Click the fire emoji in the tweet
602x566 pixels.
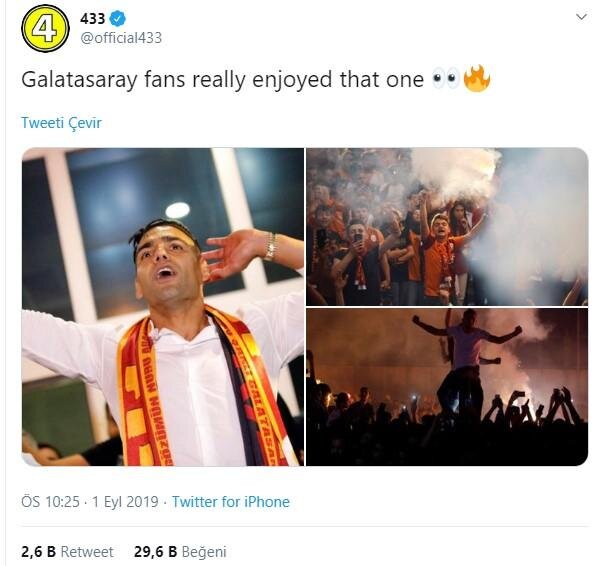click(x=477, y=80)
